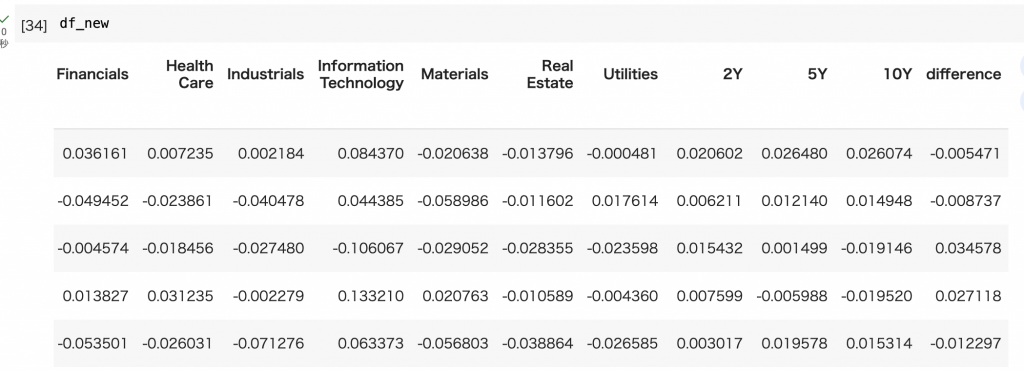Image resolution: width=1024 pixels, height=371 pixels.
Task: Select the 5Y column header
Action: pyautogui.click(x=817, y=74)
